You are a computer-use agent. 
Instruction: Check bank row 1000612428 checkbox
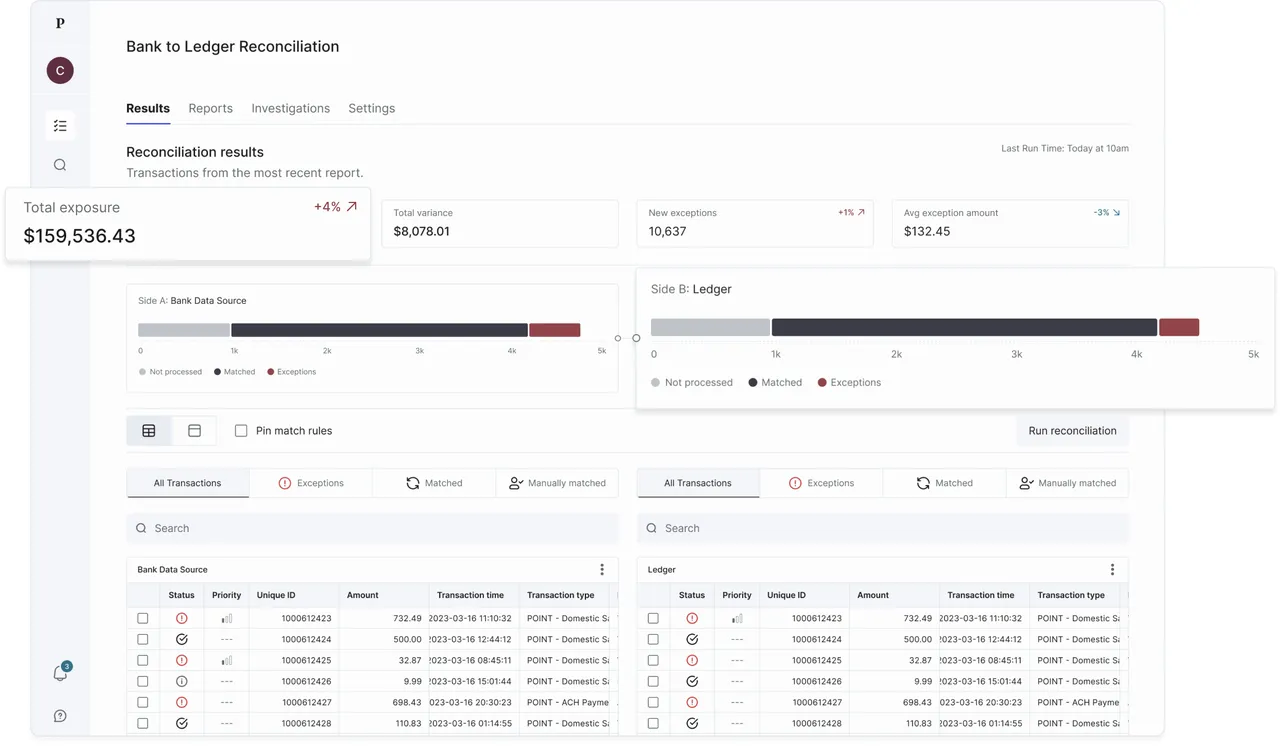click(x=143, y=724)
